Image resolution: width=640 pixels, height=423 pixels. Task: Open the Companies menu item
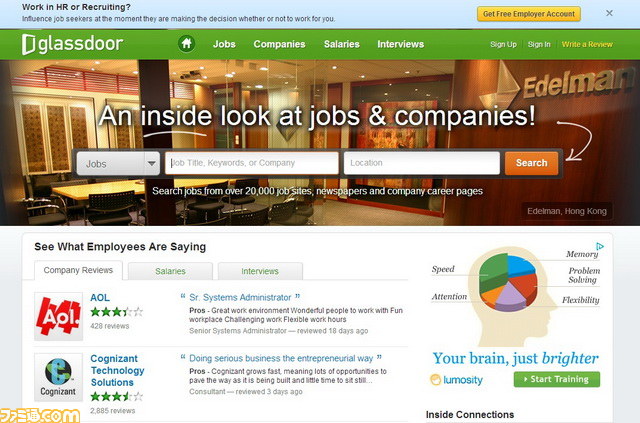pyautogui.click(x=279, y=44)
